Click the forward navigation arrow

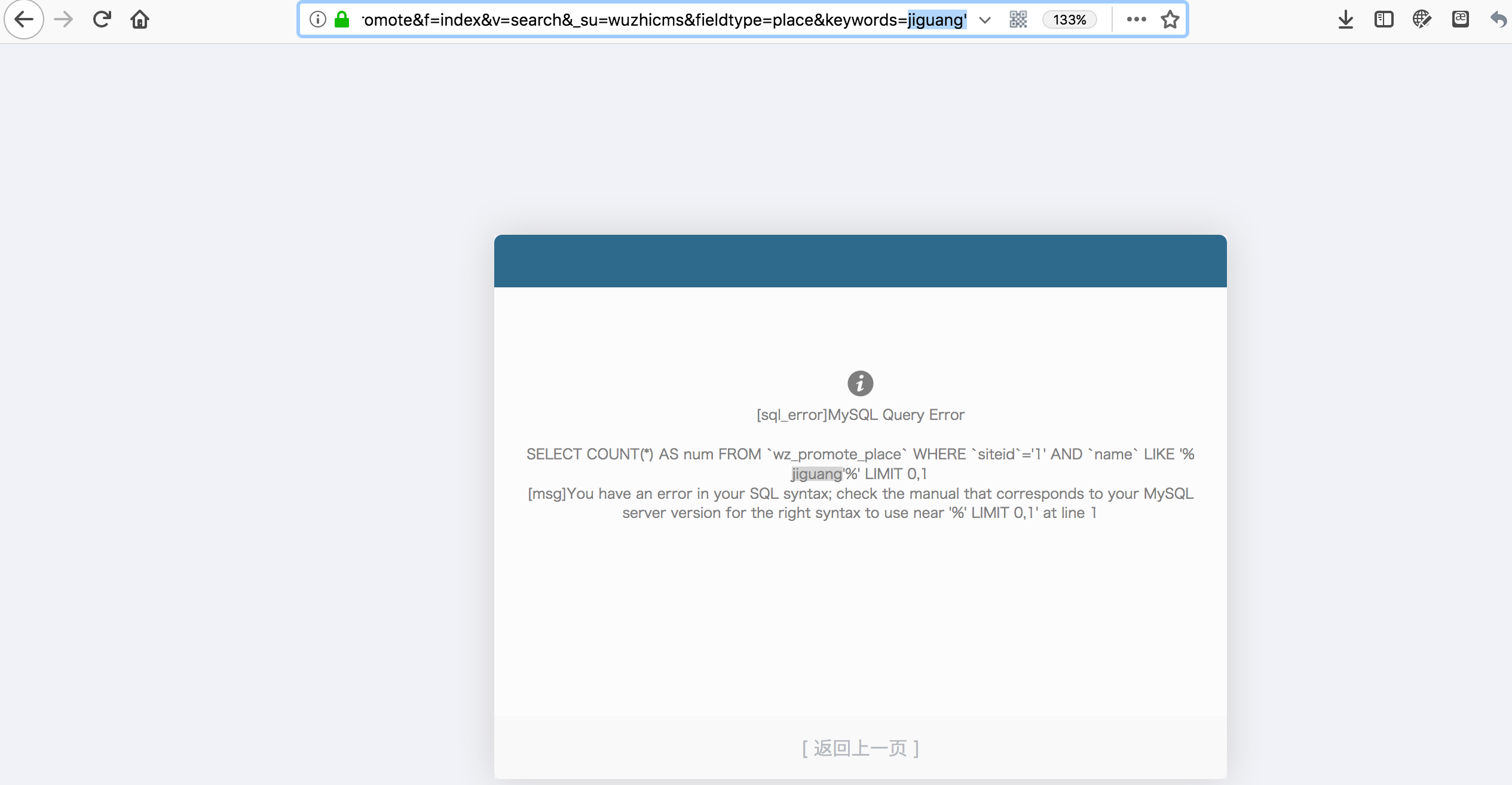[63, 19]
